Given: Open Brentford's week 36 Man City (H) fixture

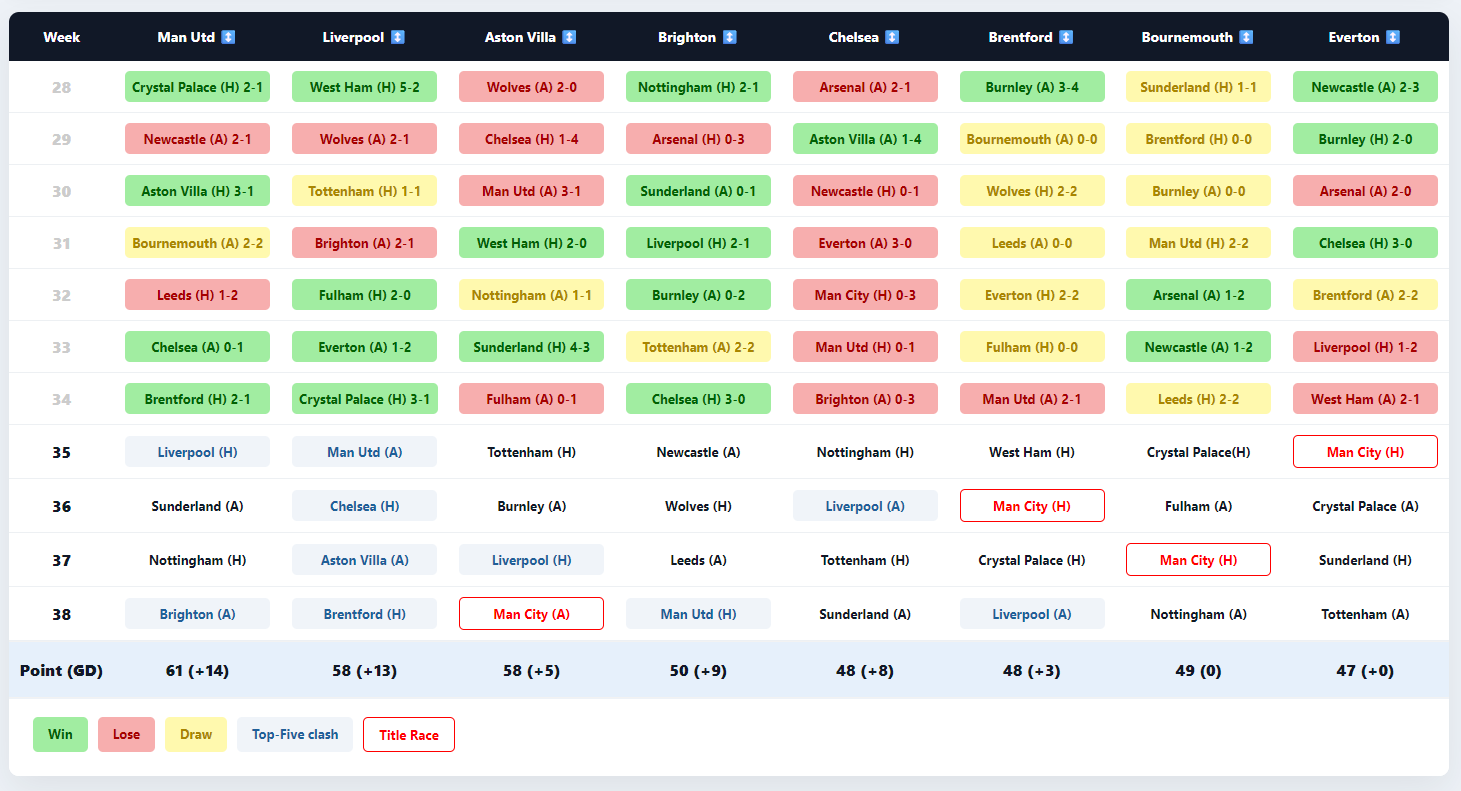Looking at the screenshot, I should pyautogui.click(x=1031, y=506).
